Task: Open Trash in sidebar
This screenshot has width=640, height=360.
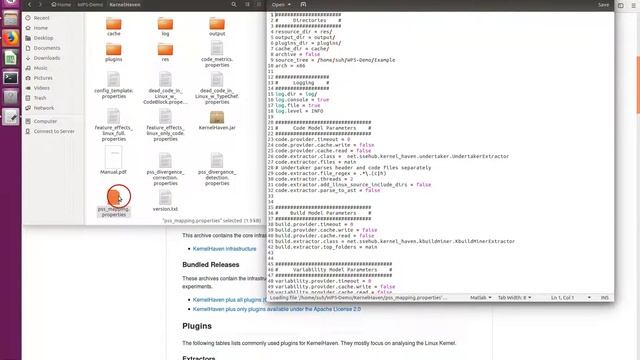Action: click(40, 98)
